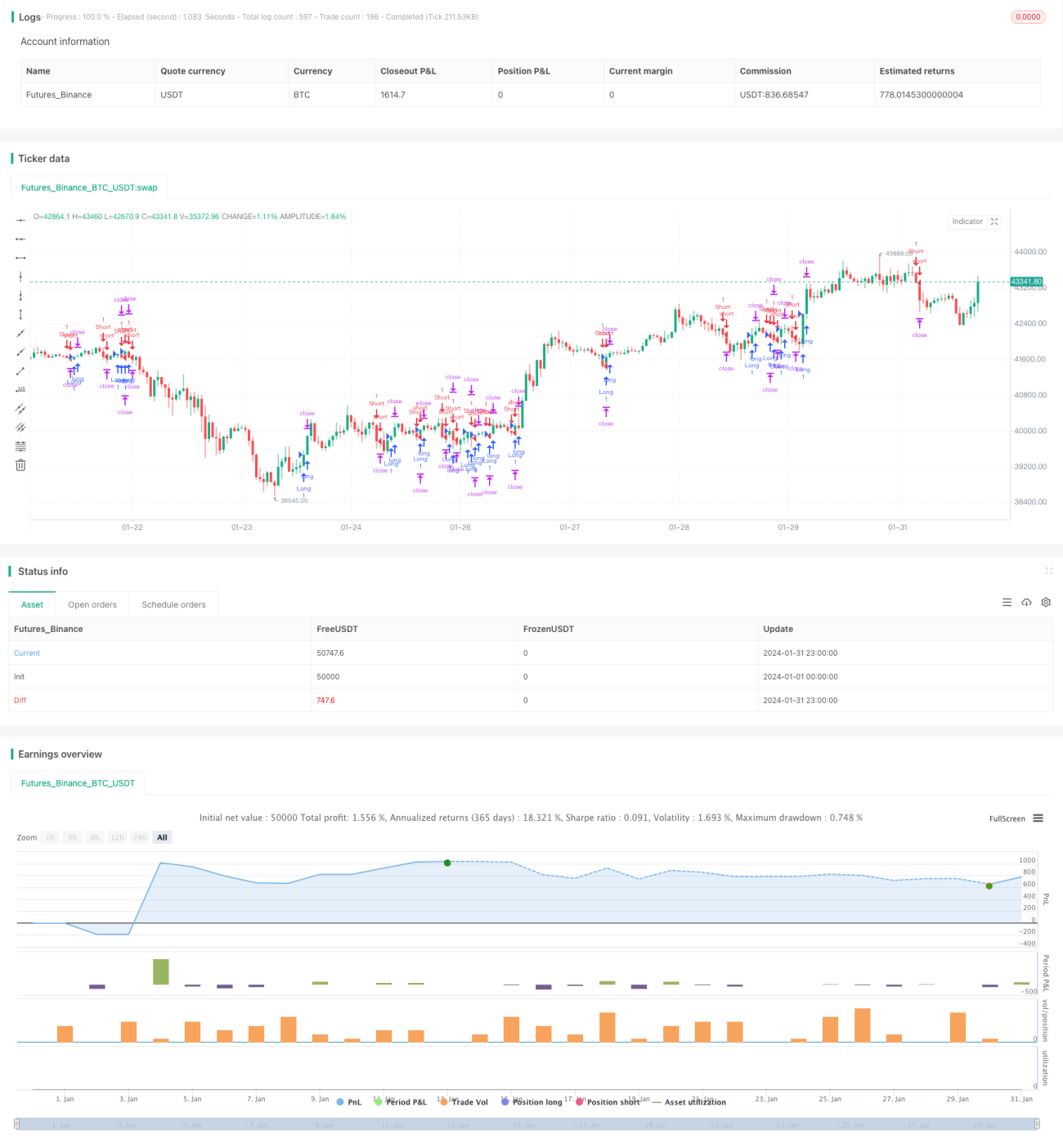The image size is (1063, 1148).
Task: Toggle the Asset utilization legend entry
Action: tap(688, 1102)
